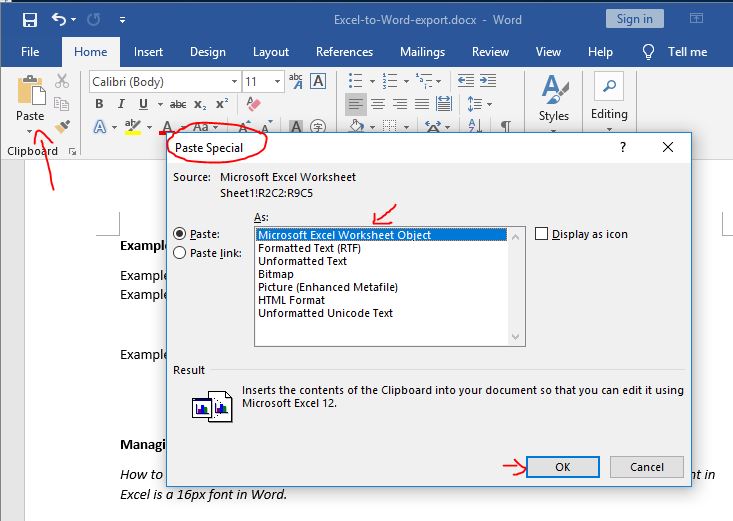Switch to the Insert tab

pos(148,52)
